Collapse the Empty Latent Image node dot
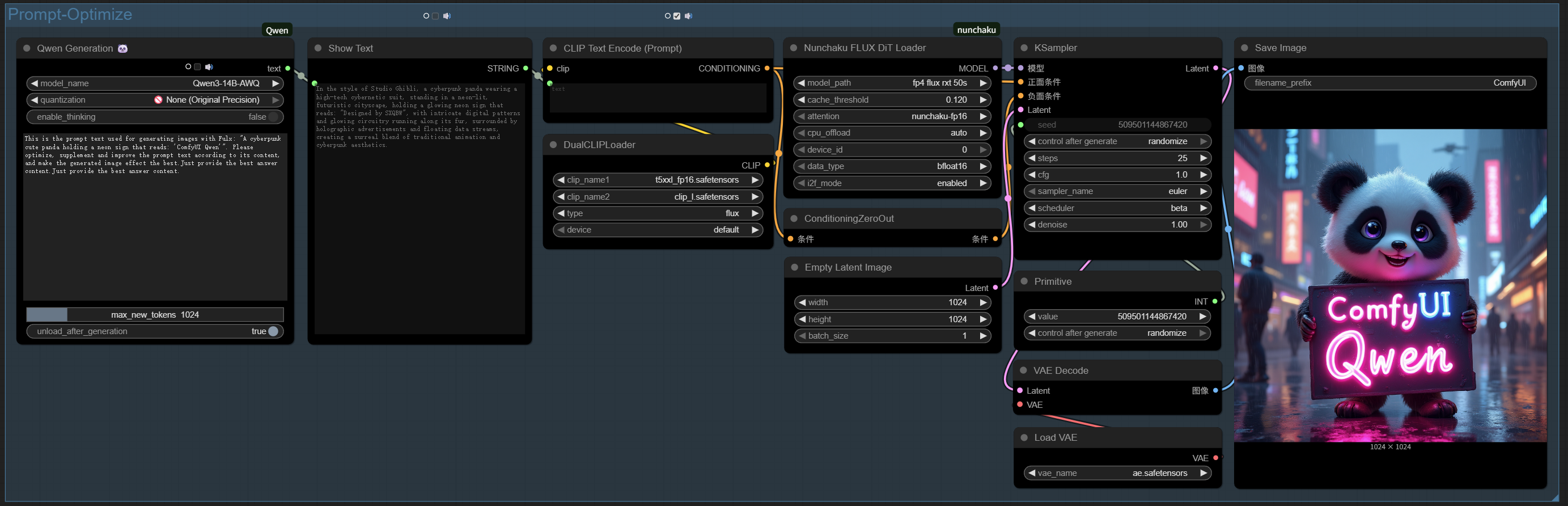This screenshot has width=1568, height=506. pos(794,267)
